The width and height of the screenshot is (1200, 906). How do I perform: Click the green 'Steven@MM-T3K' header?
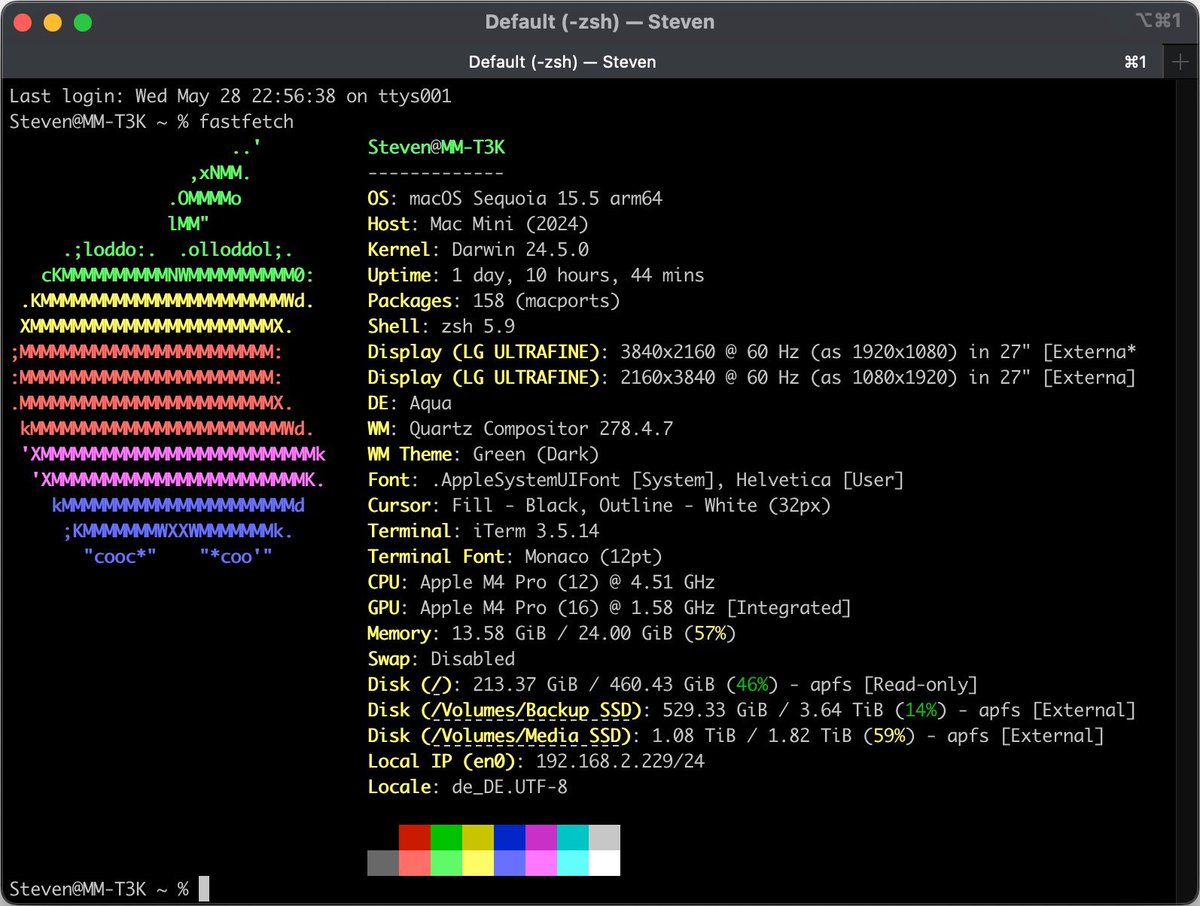click(436, 147)
